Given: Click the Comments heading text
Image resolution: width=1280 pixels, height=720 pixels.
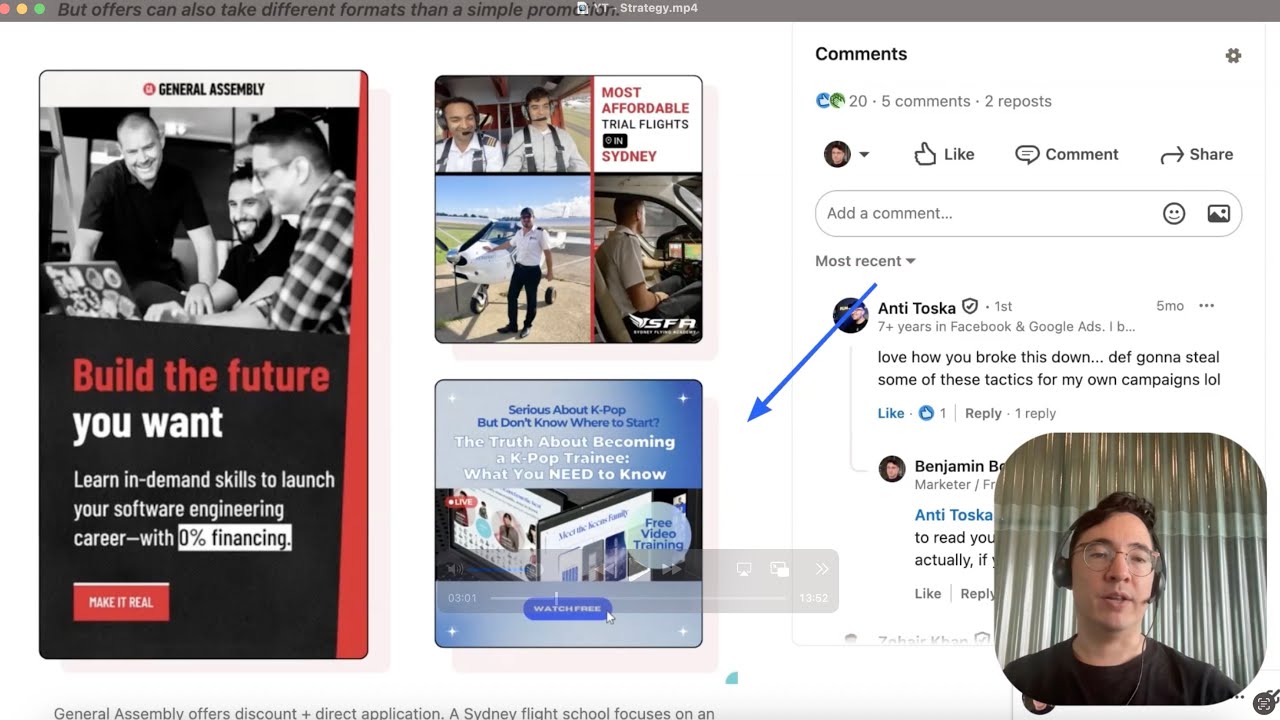Looking at the screenshot, I should (x=861, y=54).
